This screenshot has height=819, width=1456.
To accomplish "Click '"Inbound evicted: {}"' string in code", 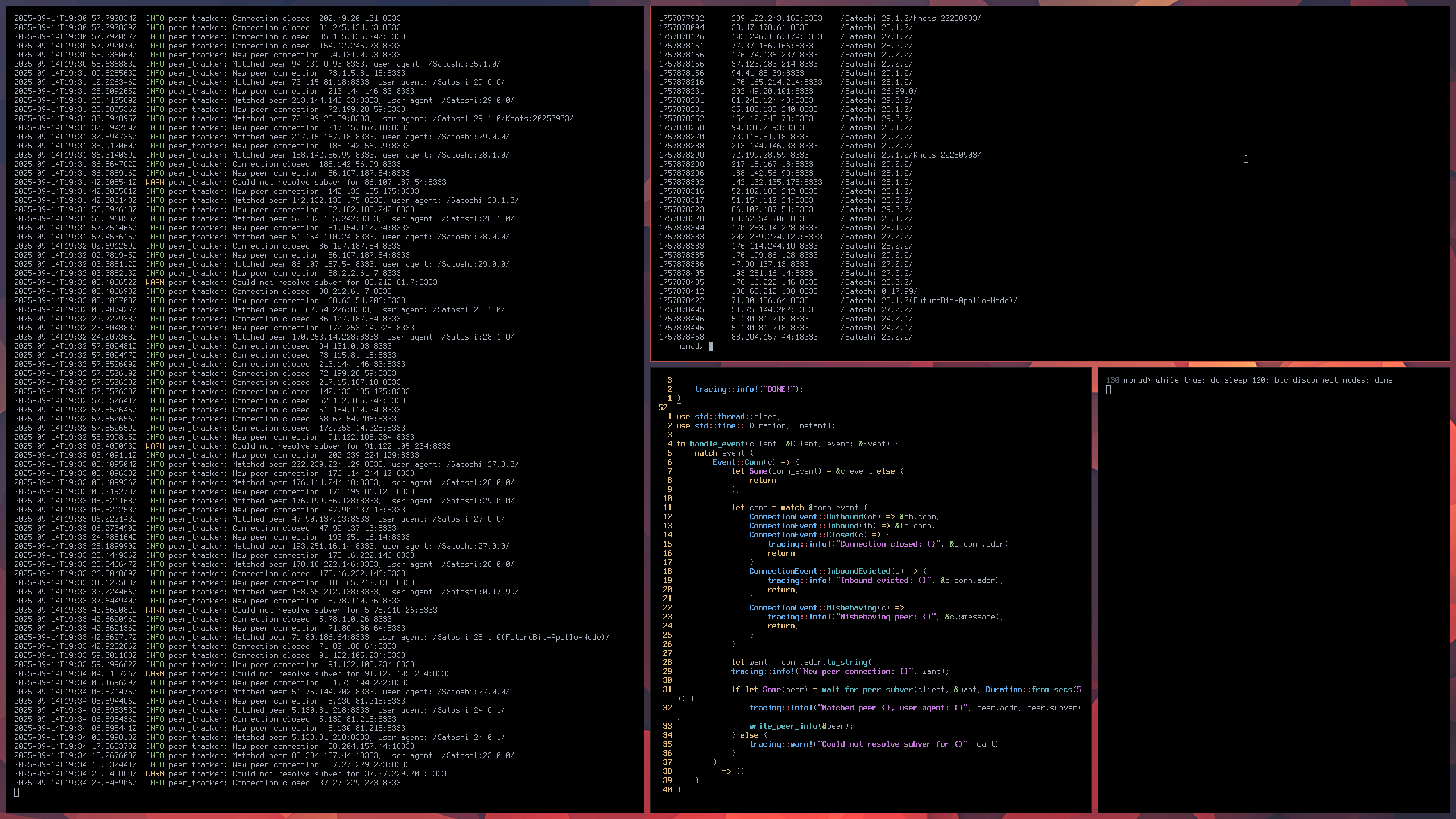I will pos(883,580).
